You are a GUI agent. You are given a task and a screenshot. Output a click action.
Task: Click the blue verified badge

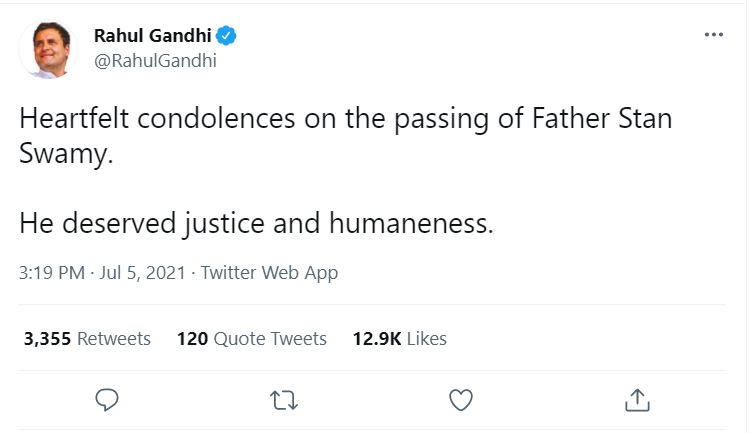pyautogui.click(x=227, y=37)
